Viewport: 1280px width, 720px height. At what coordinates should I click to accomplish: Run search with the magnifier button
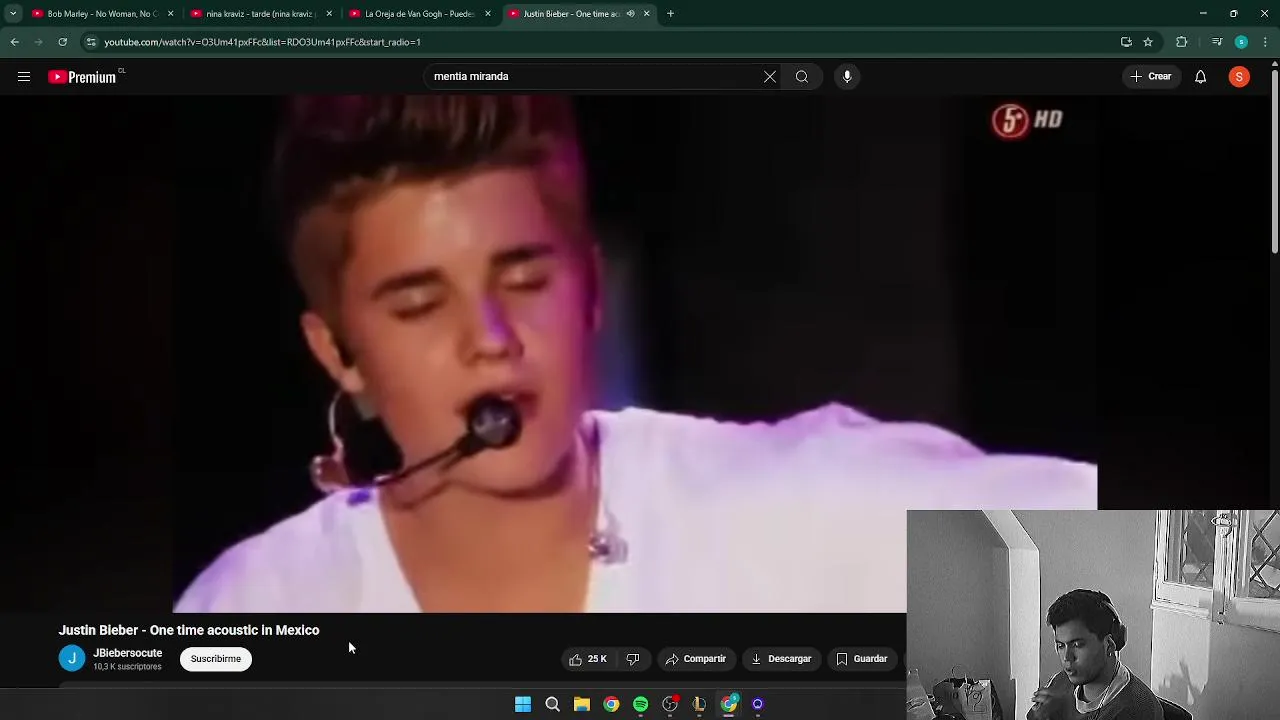(x=802, y=77)
